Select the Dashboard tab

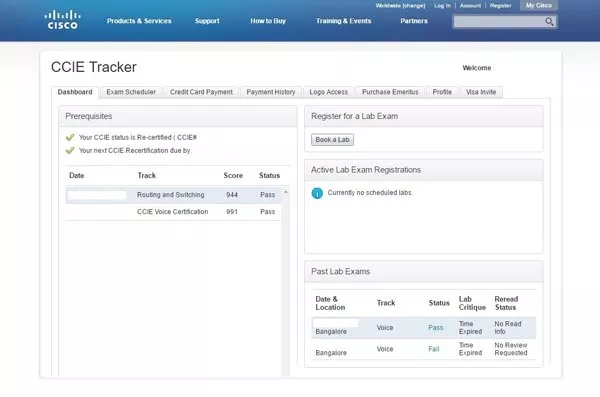tap(75, 92)
